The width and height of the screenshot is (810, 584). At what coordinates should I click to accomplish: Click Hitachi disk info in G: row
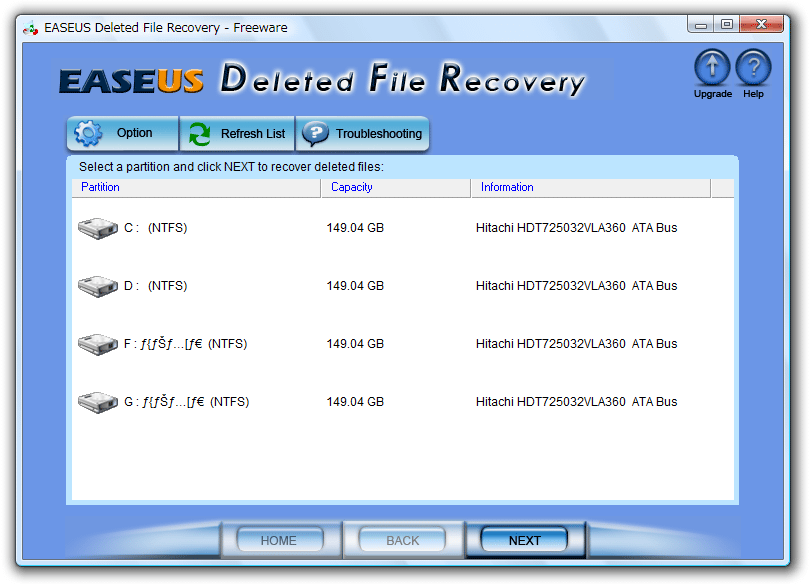coord(577,402)
